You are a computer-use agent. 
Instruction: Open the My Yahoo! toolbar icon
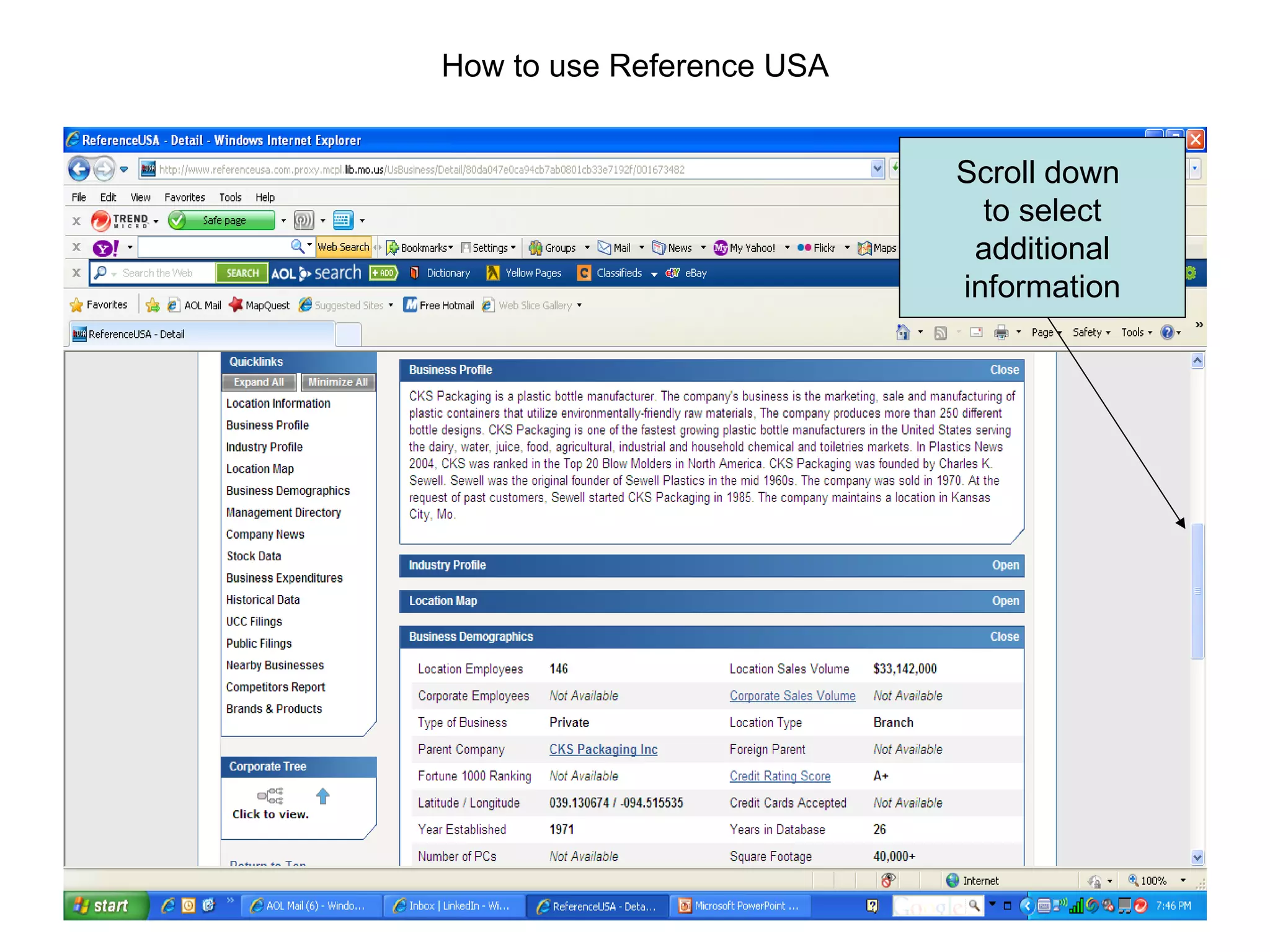[720, 248]
